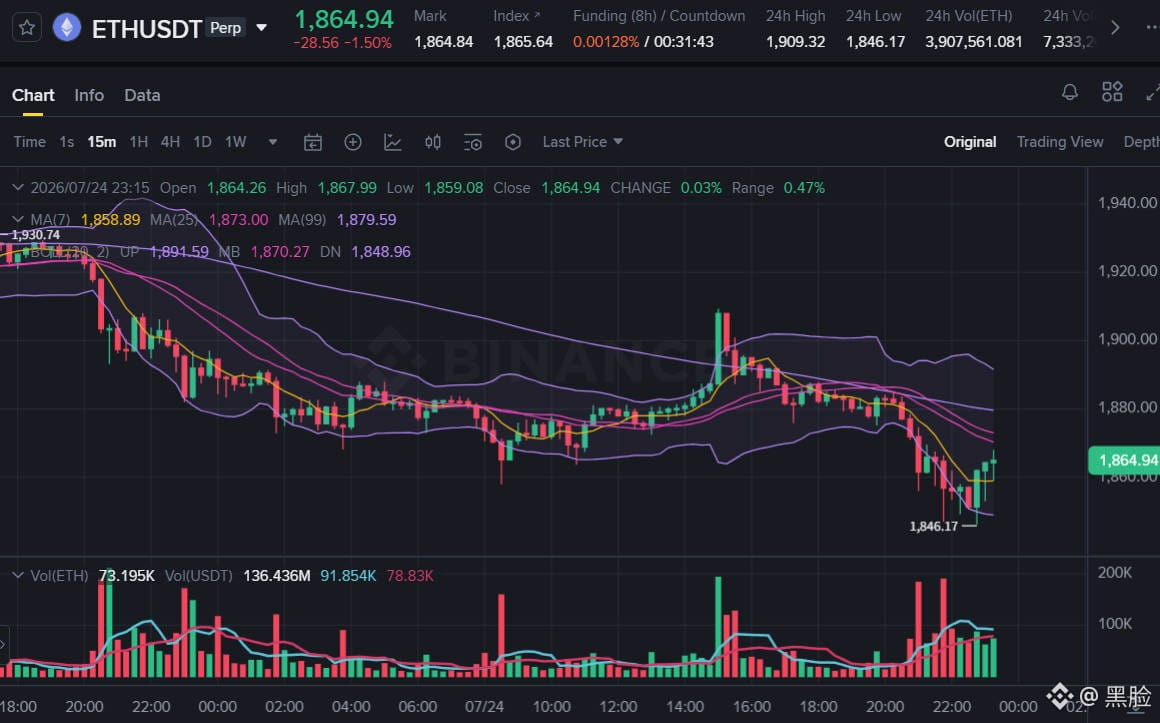
Task: Click the Funding rate 0.00128% value
Action: (x=606, y=42)
